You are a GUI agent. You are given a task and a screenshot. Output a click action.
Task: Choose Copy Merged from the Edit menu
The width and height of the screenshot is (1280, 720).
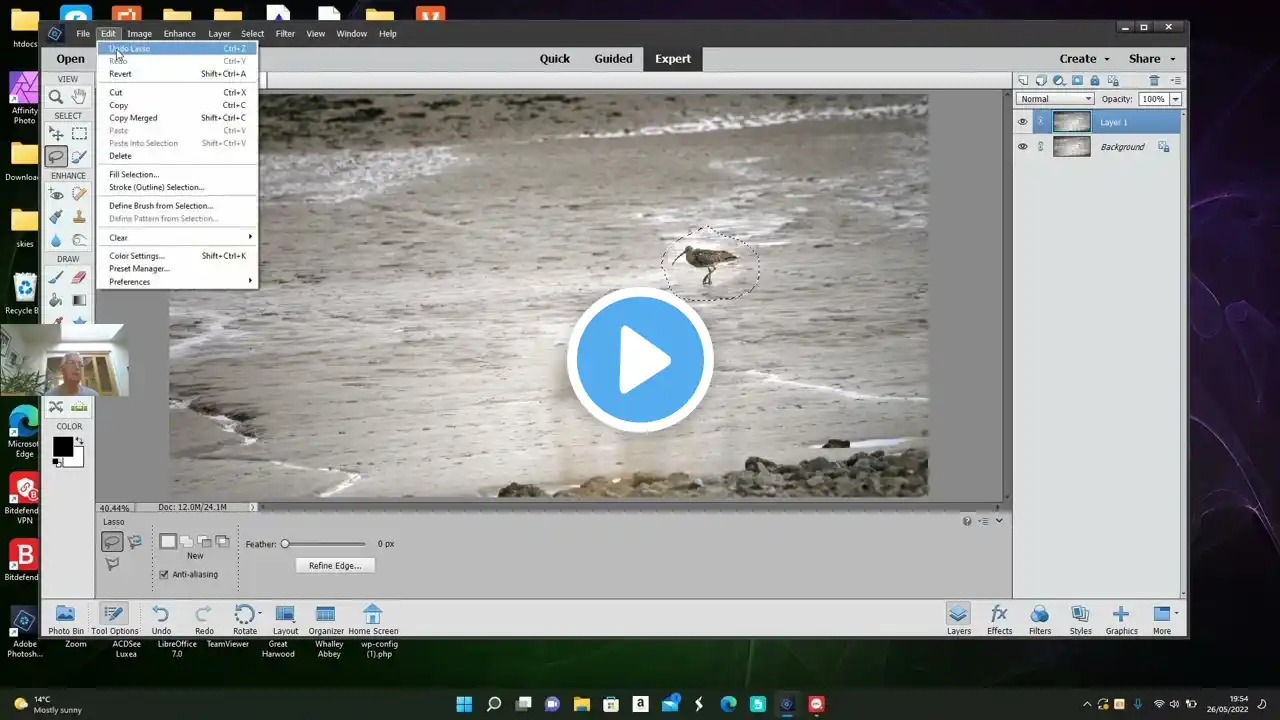click(x=177, y=118)
